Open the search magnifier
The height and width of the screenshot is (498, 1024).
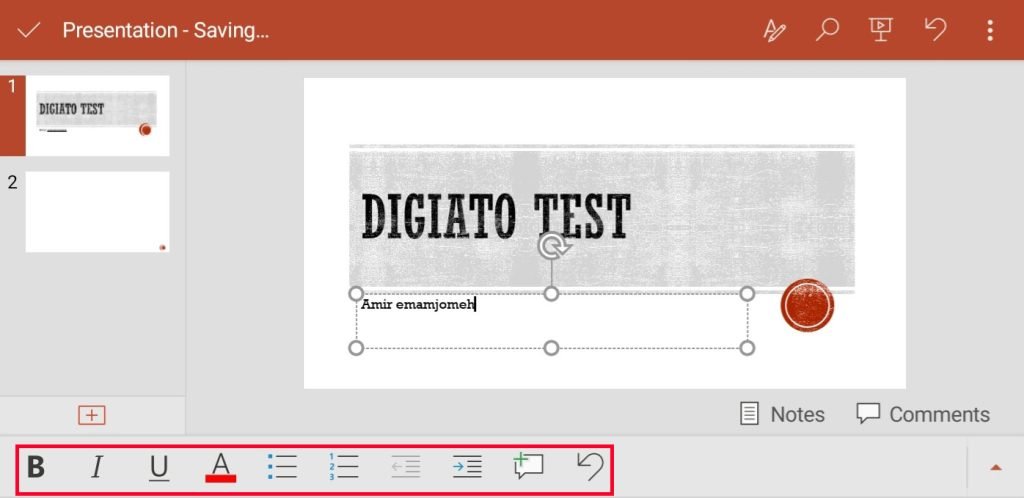[x=827, y=30]
